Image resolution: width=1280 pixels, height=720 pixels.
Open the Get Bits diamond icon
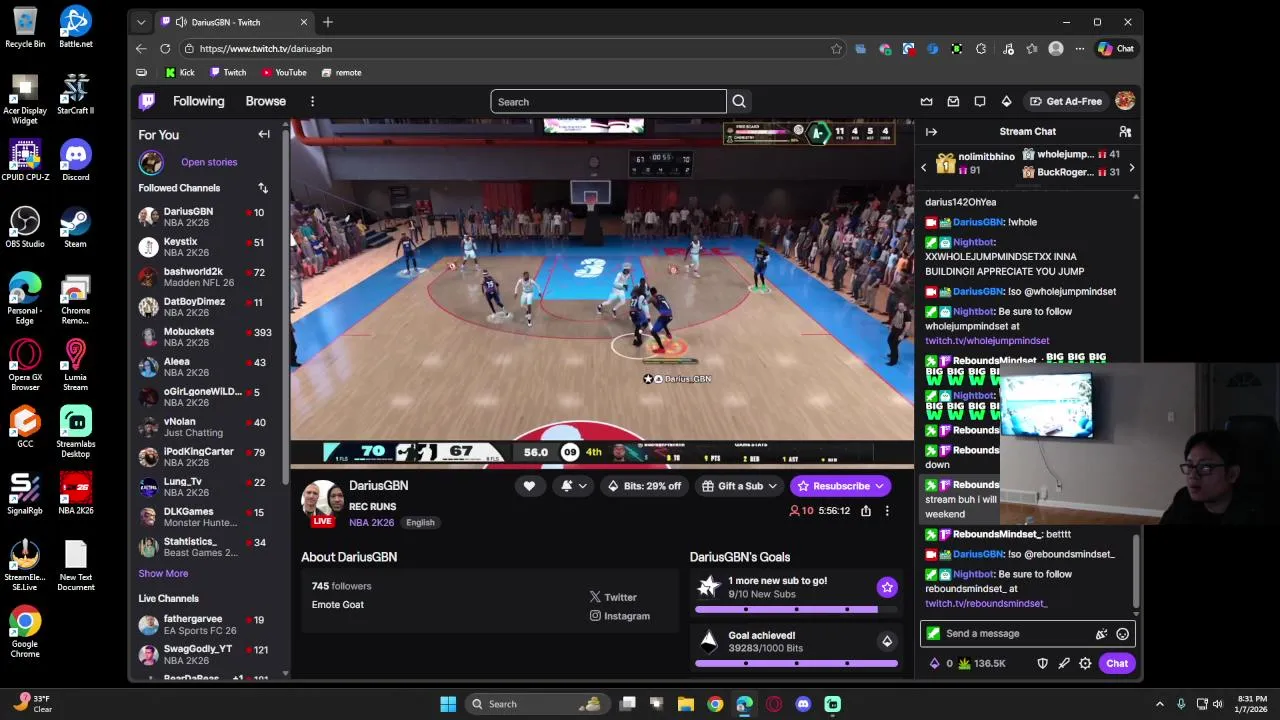(x=1006, y=101)
